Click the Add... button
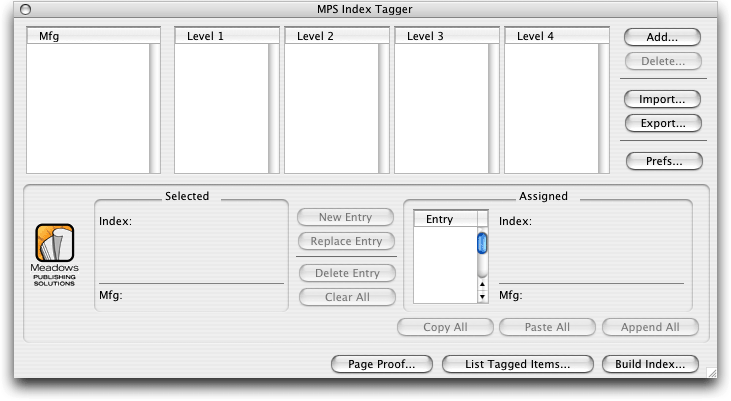 pos(662,37)
